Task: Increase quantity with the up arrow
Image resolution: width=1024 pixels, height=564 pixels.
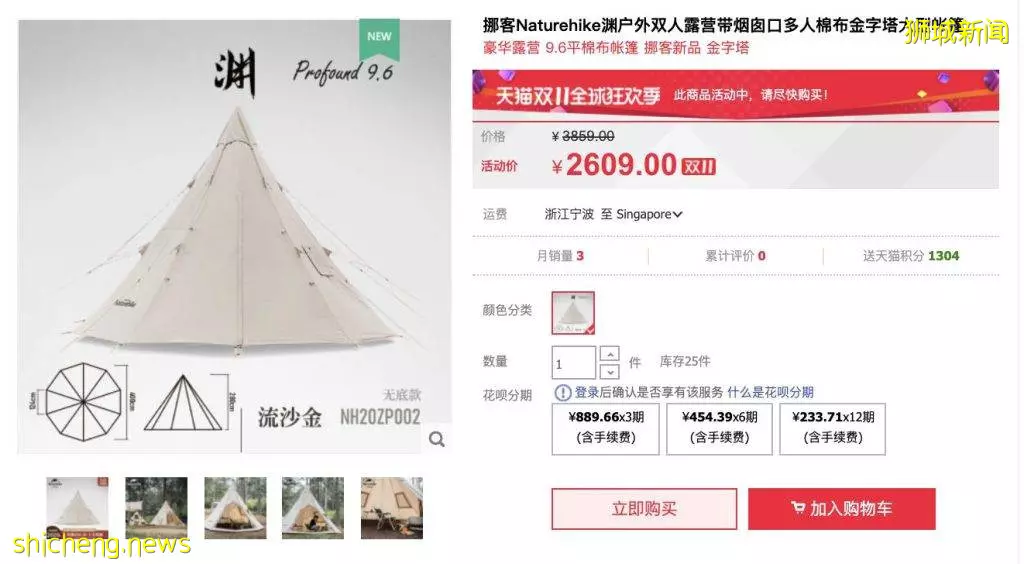Action: 609,354
